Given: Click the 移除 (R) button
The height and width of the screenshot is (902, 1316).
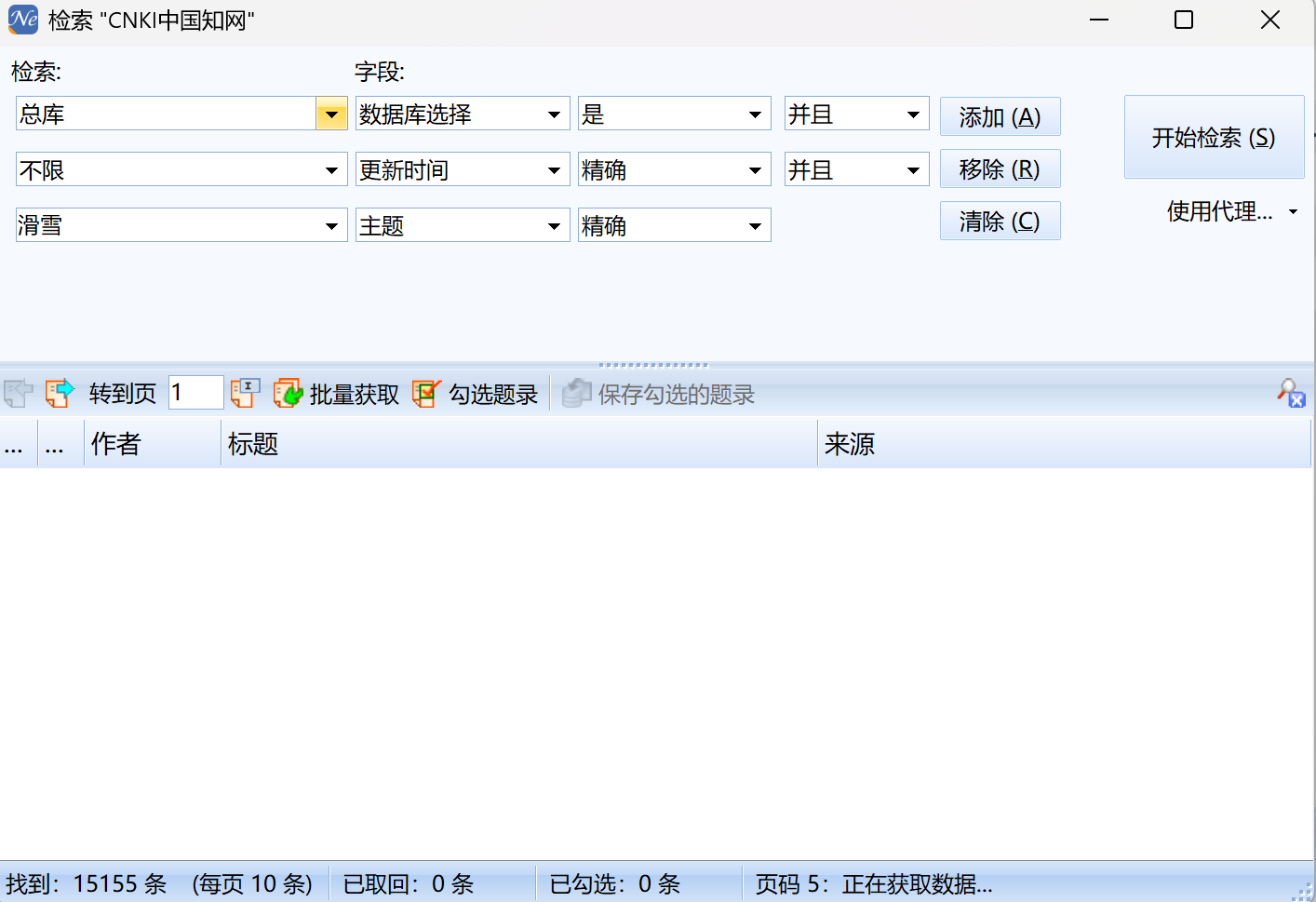Looking at the screenshot, I should 1000,168.
